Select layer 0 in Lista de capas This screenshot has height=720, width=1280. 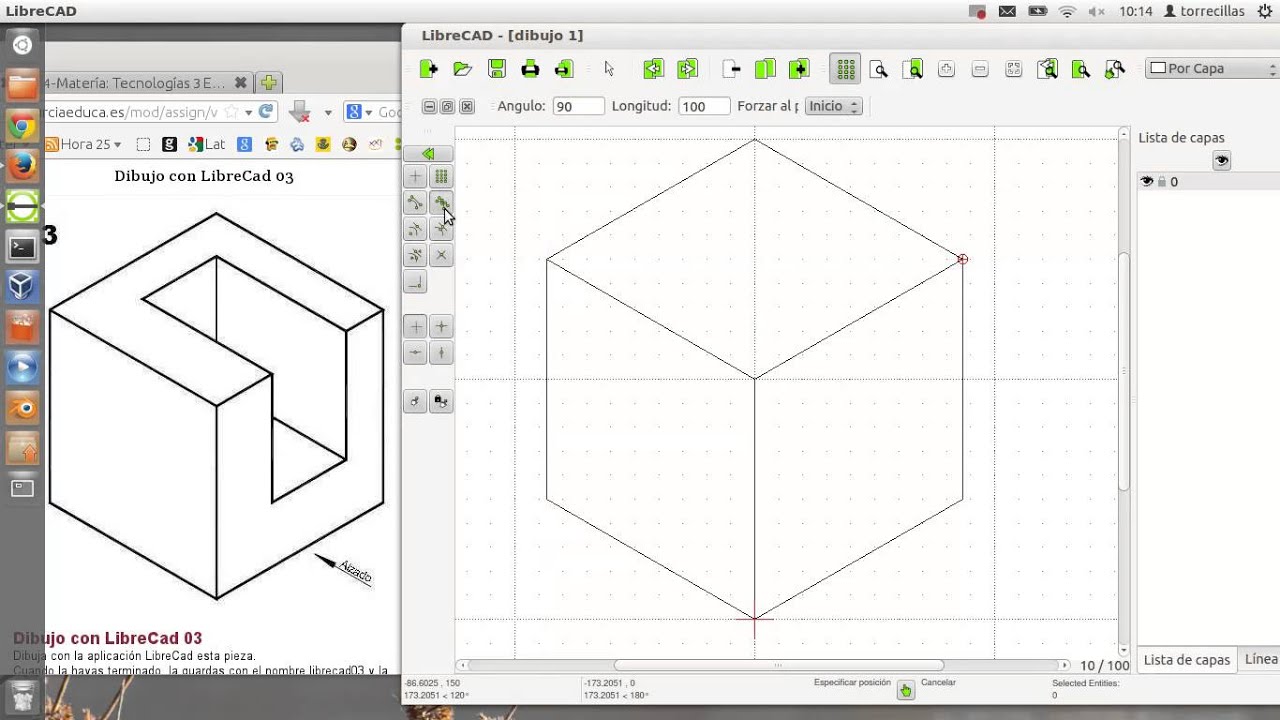tap(1209, 182)
